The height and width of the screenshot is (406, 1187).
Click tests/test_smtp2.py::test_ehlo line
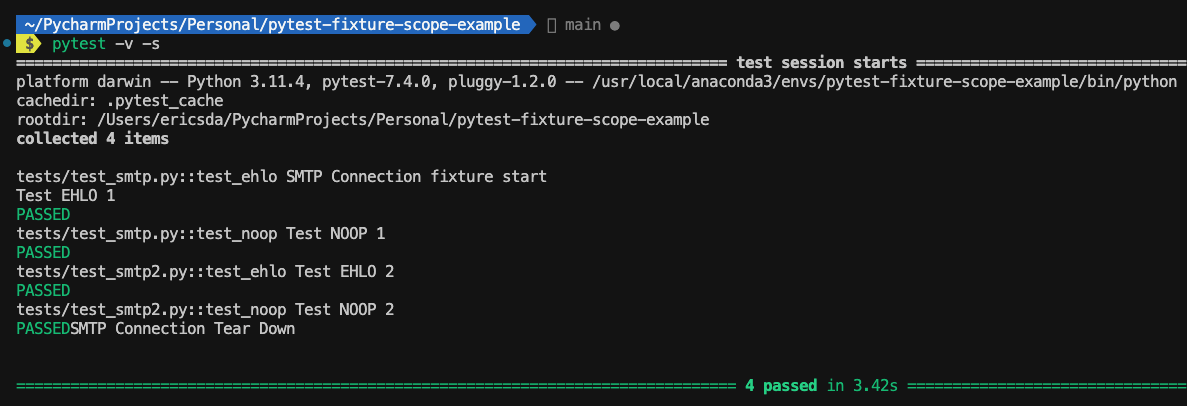(205, 271)
